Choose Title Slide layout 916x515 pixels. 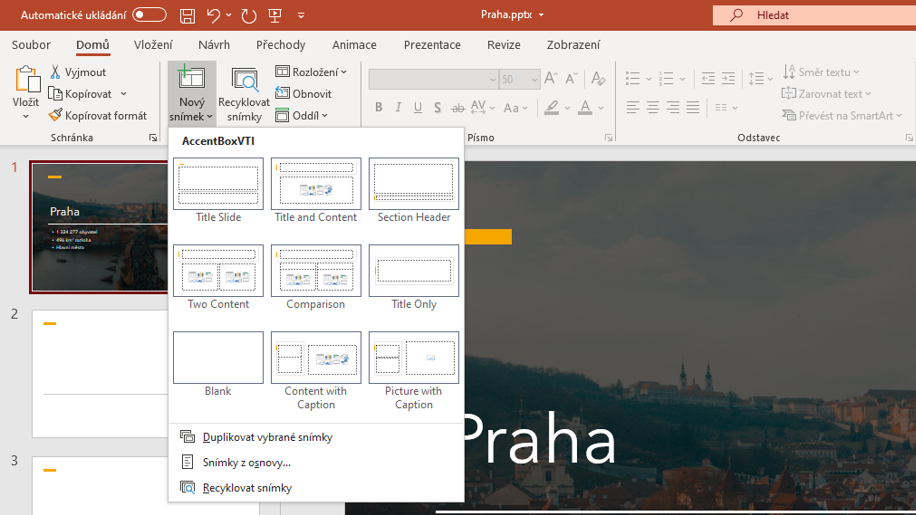218,191
